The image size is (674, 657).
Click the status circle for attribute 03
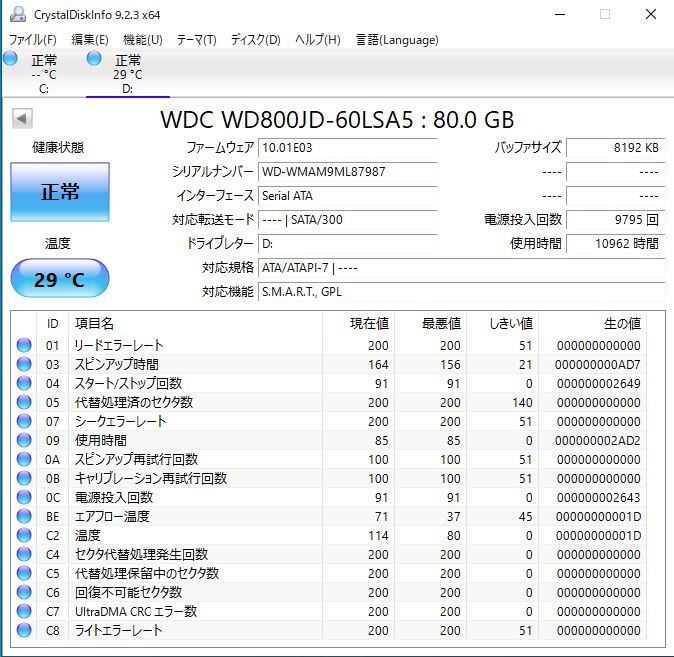coord(24,364)
